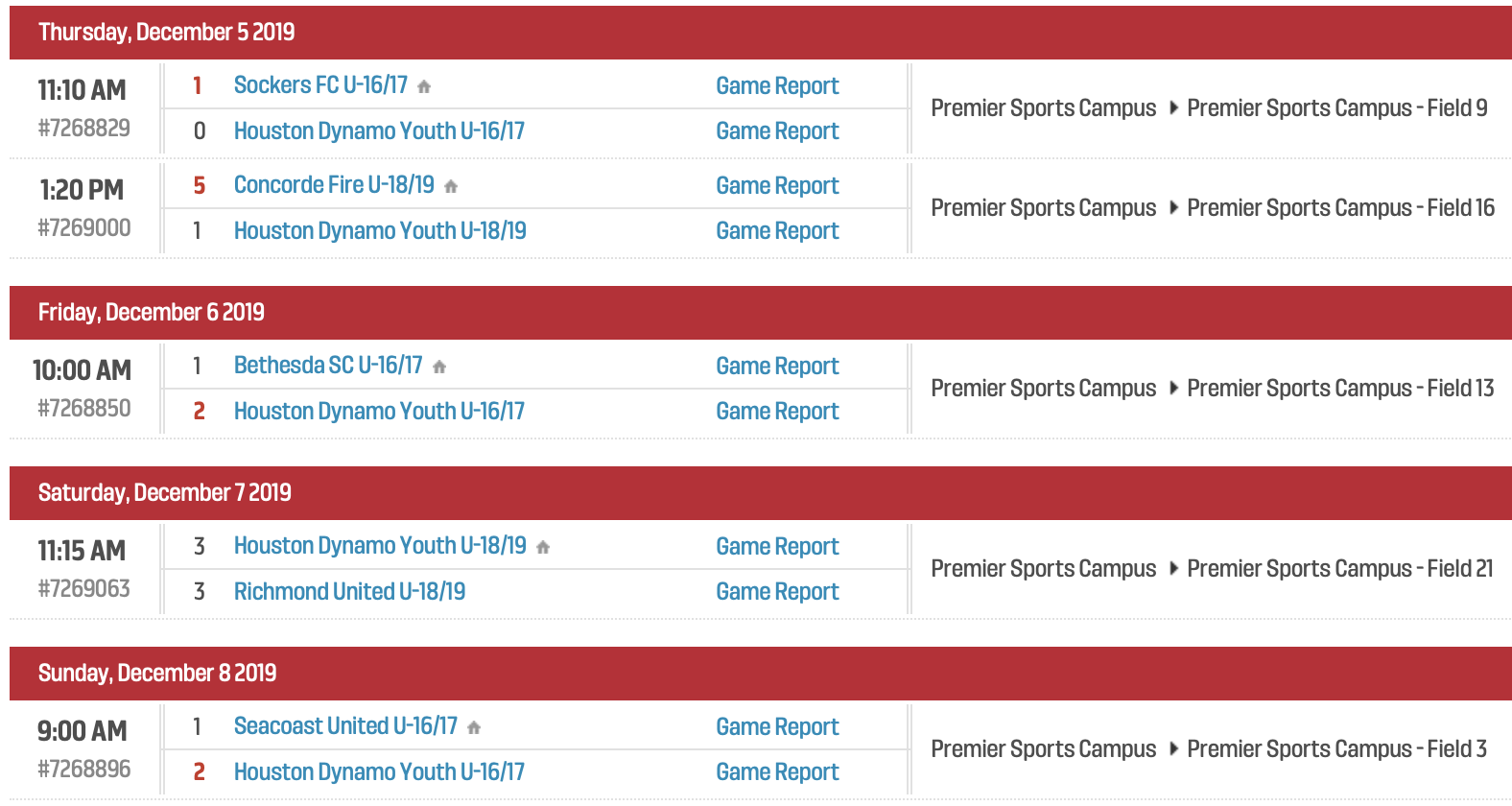This screenshot has height=806, width=1512.
Task: Open Richmond United U-18/19 team page
Action: pyautogui.click(x=349, y=591)
